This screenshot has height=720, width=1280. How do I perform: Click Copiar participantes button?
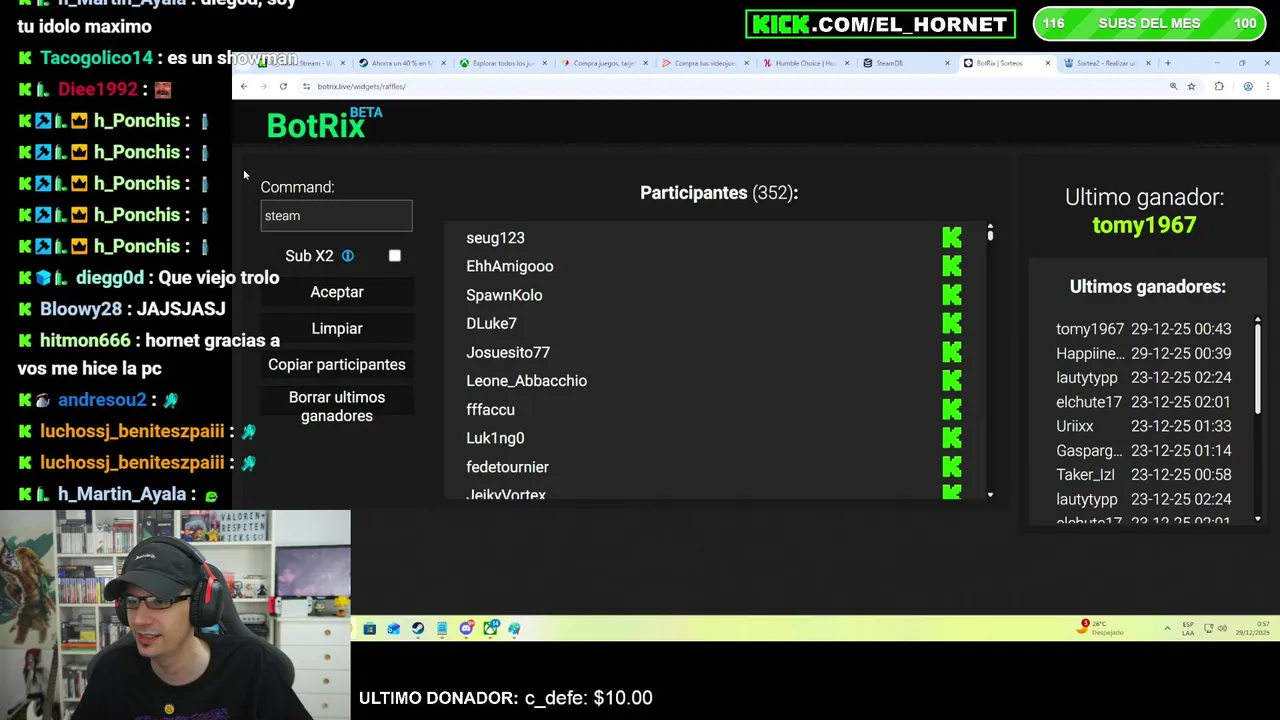coord(337,365)
